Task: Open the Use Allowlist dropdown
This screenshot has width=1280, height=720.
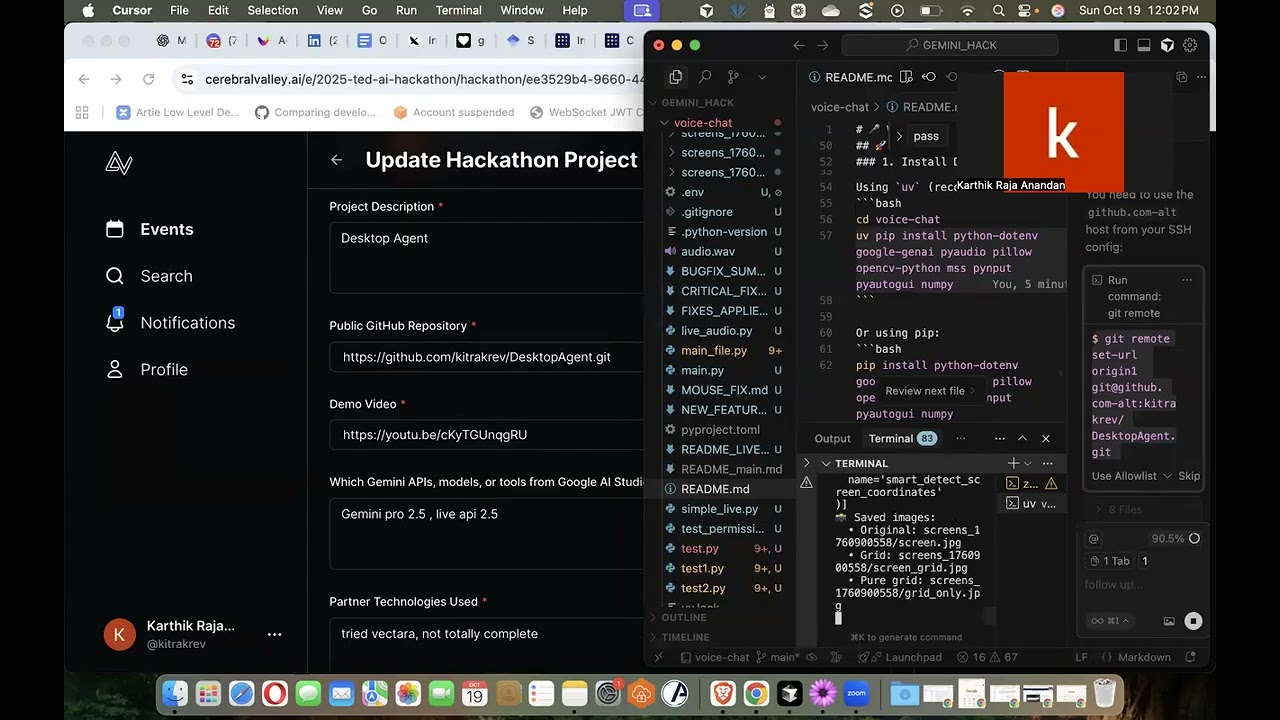Action: tap(1130, 476)
